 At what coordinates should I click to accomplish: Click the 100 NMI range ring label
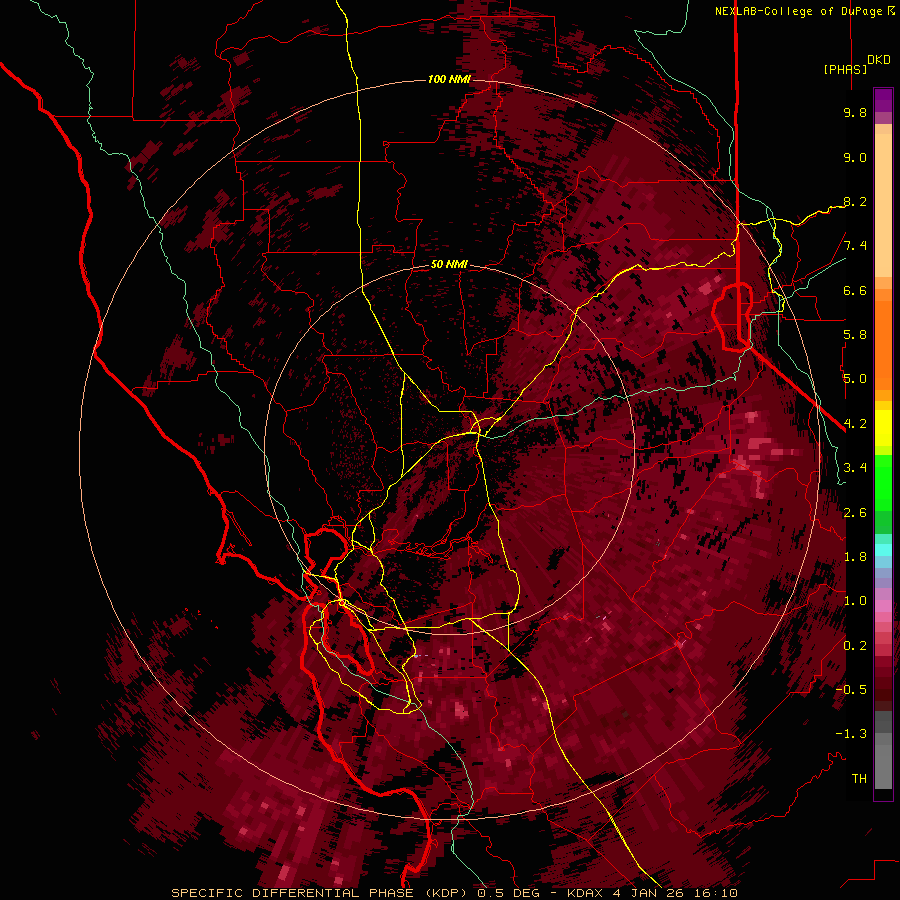pos(449,79)
